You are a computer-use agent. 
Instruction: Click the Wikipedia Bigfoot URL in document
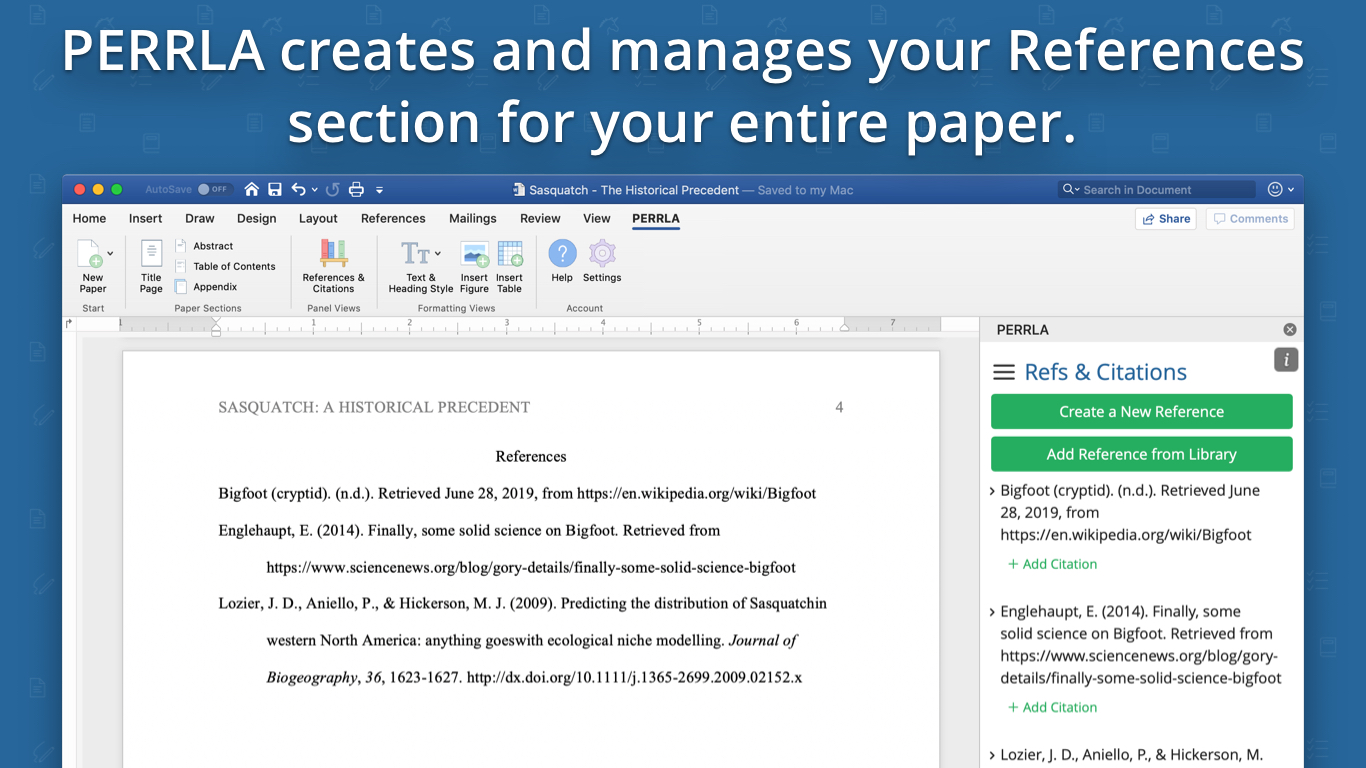pos(697,493)
